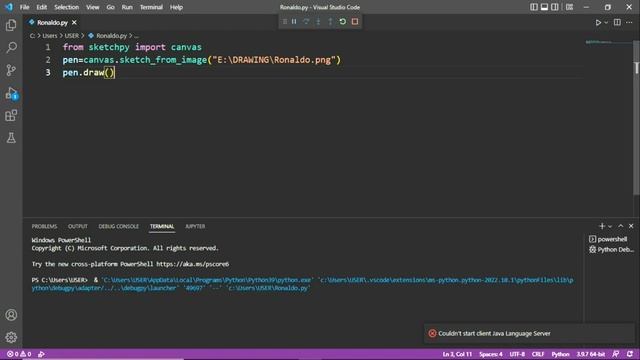The height and width of the screenshot is (360, 640).
Task: Change indentation via Spaces: 4
Action: coord(491,354)
